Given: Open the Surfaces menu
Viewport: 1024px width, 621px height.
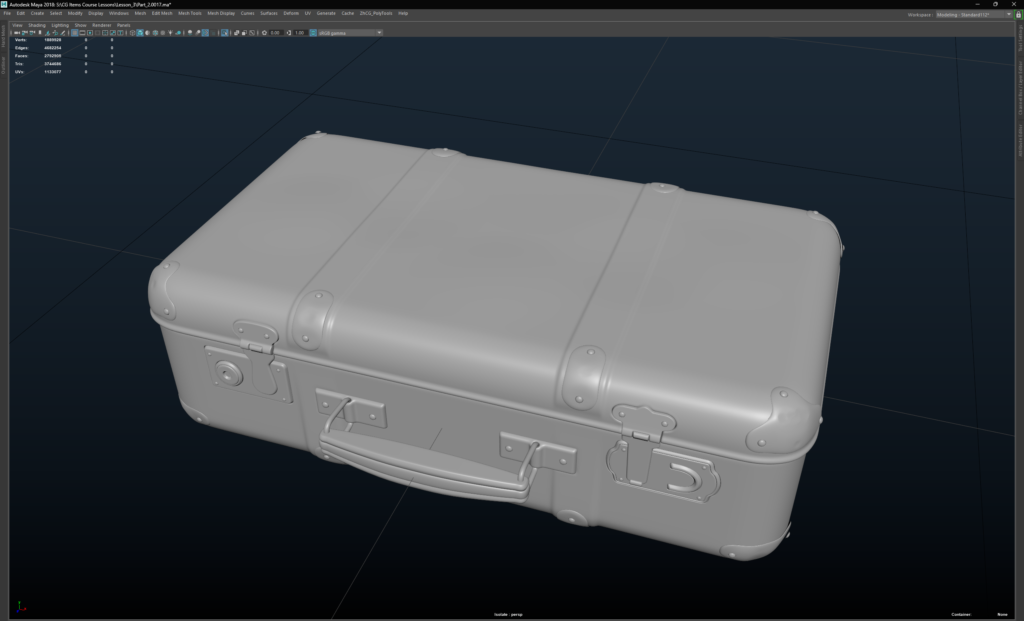Looking at the screenshot, I should (x=269, y=13).
